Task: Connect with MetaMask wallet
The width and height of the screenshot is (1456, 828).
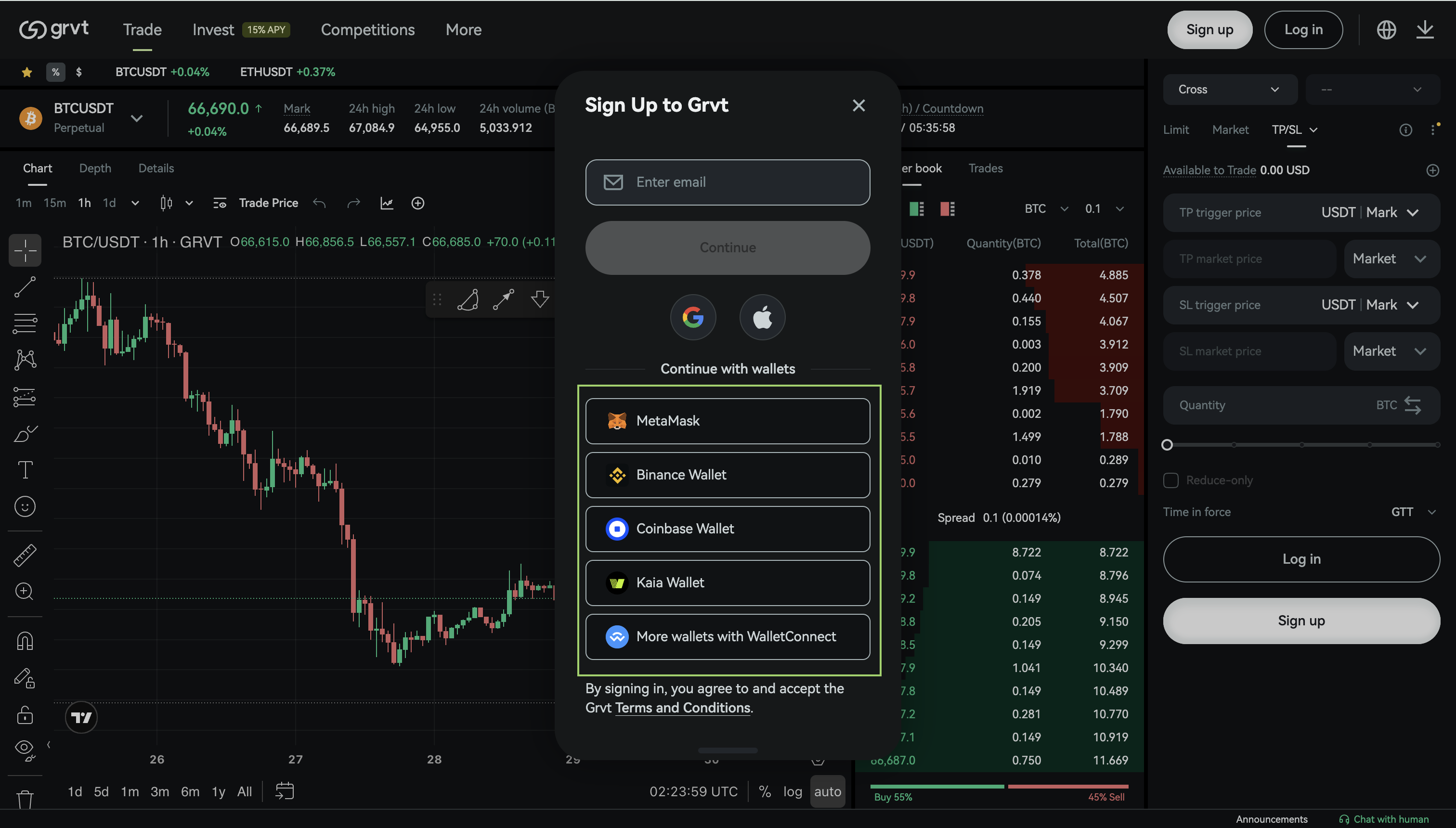Action: (x=728, y=421)
